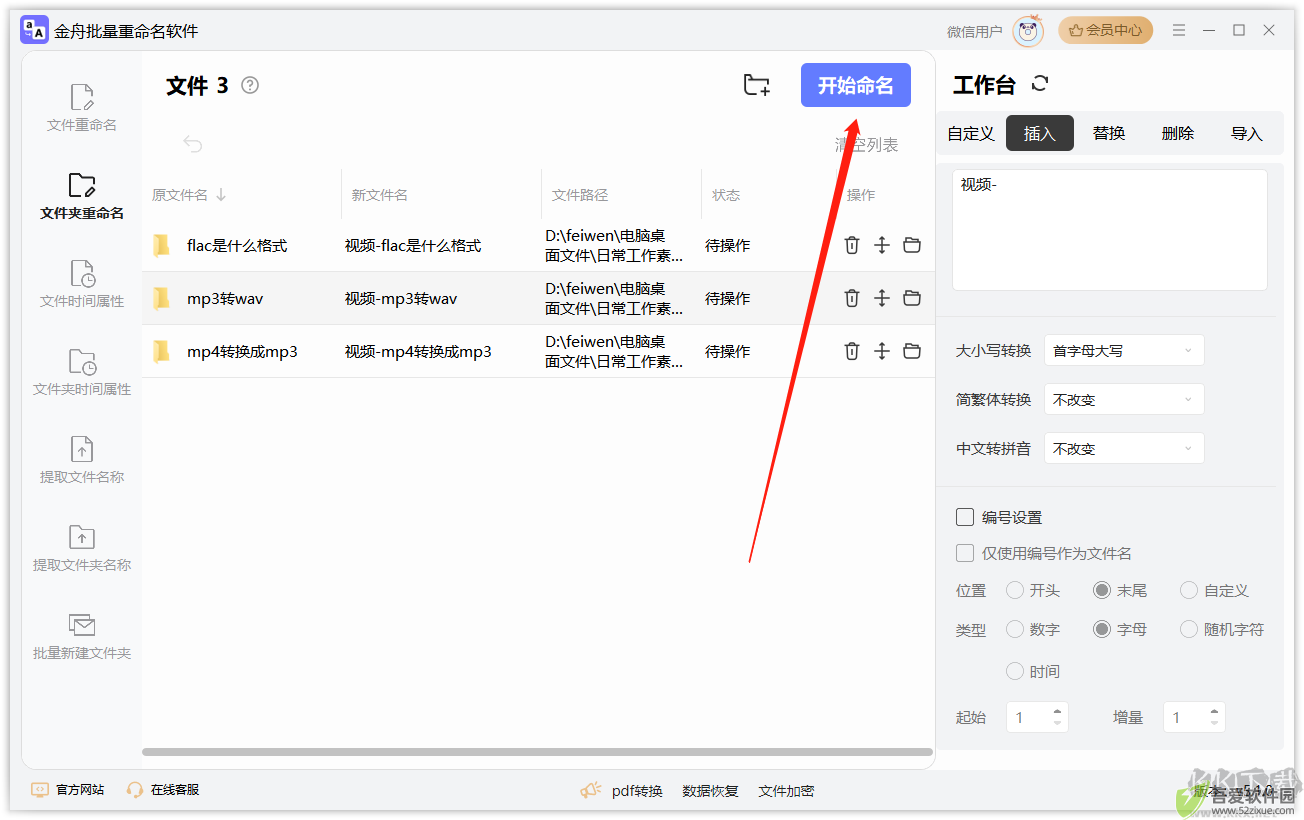Click the new name 视频-mp3转wav
Screen dimensions: 1304x820
[401, 298]
